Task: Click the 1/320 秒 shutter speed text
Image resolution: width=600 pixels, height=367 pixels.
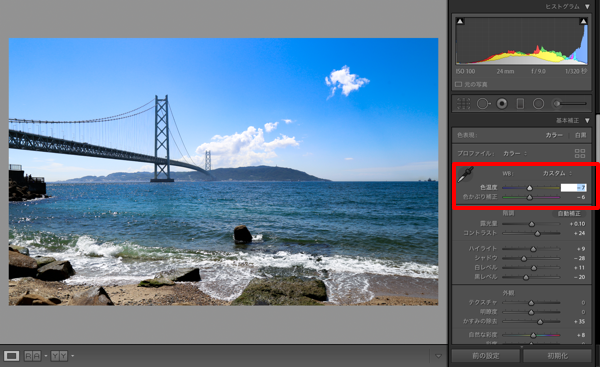Action: (576, 71)
